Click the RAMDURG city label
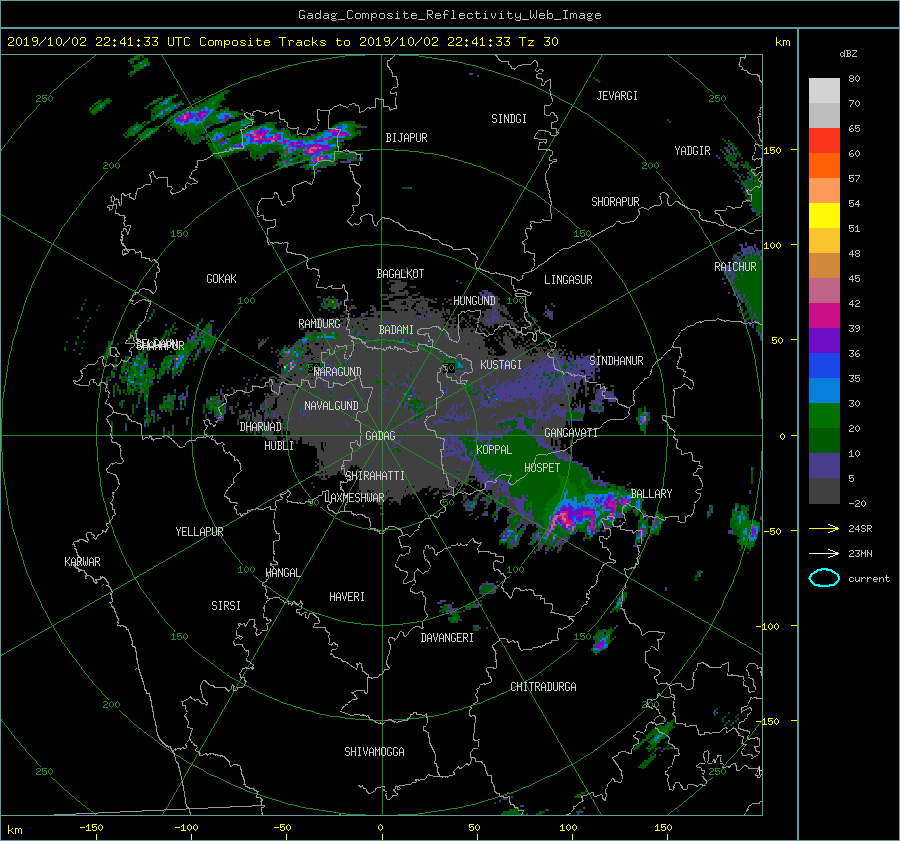Viewport: 900px width, 841px height. [319, 324]
